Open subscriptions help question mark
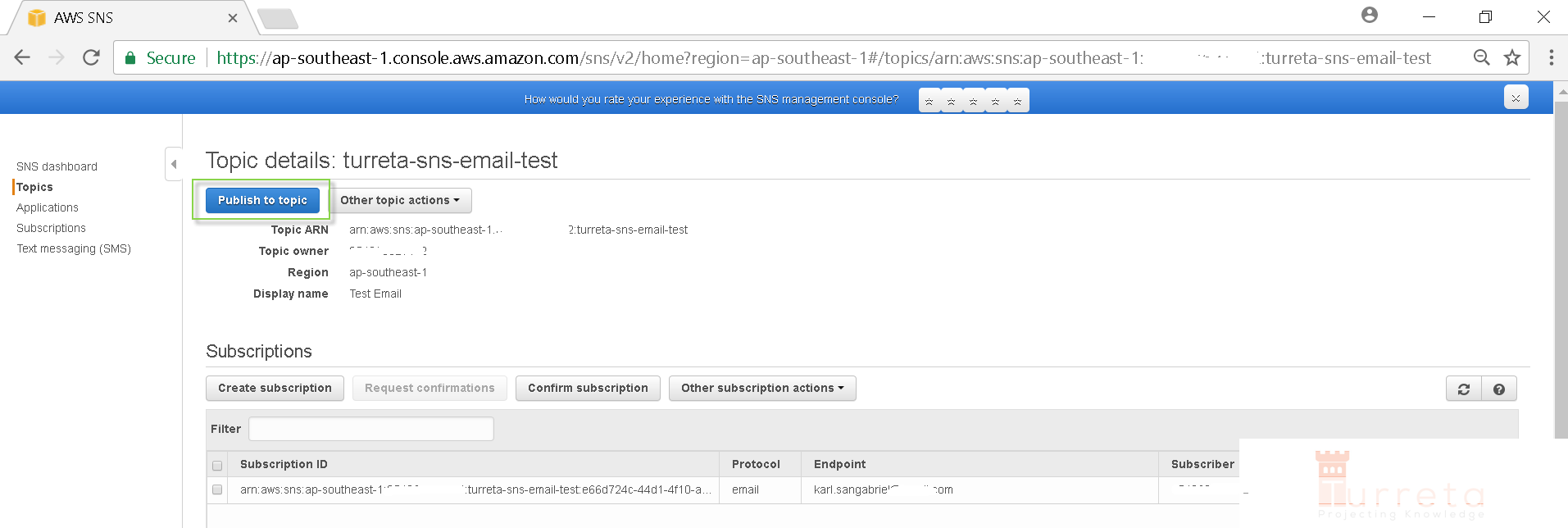The image size is (1568, 528). point(1499,389)
